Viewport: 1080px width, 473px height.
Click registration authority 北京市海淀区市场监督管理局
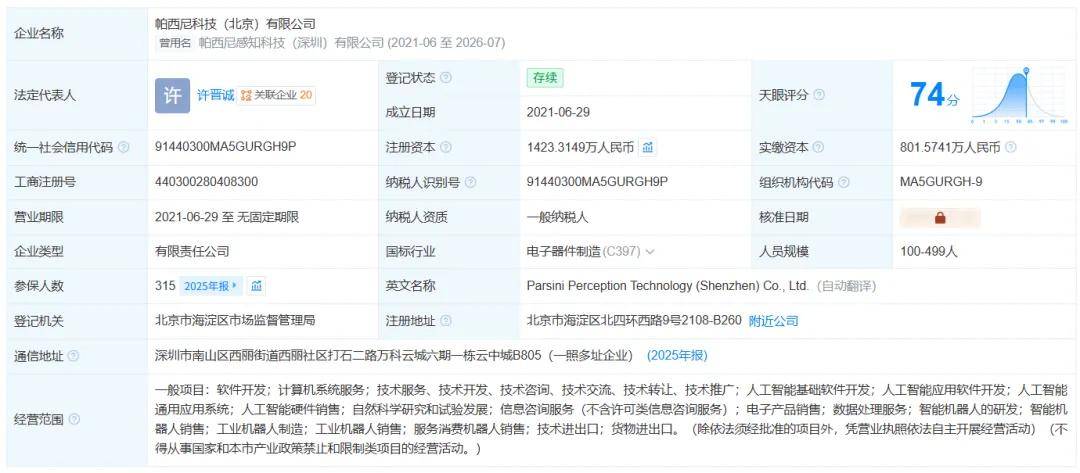(x=236, y=321)
